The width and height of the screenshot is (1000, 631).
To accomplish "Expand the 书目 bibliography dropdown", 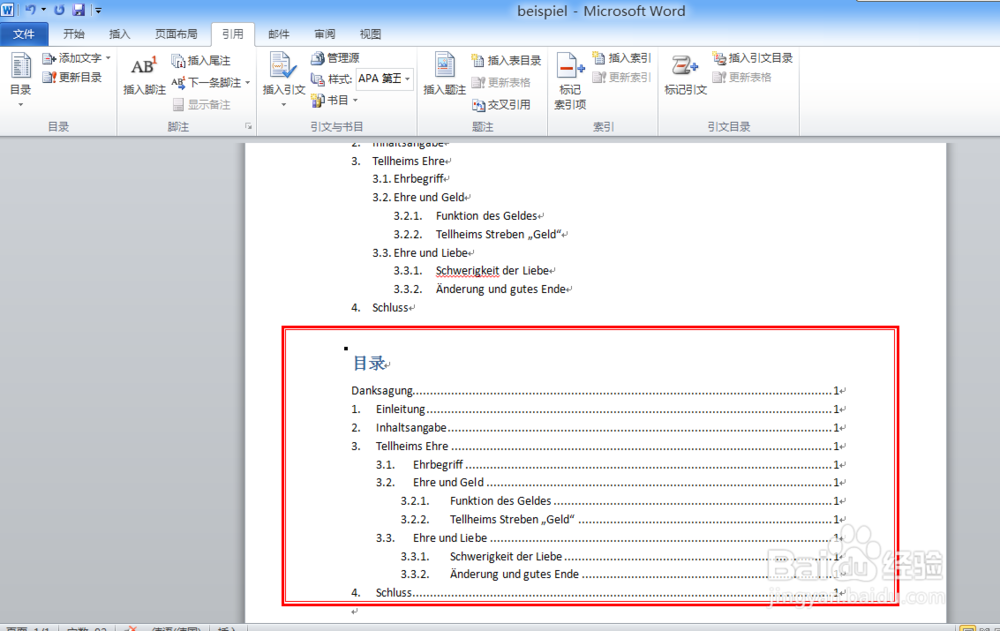I will pyautogui.click(x=355, y=99).
